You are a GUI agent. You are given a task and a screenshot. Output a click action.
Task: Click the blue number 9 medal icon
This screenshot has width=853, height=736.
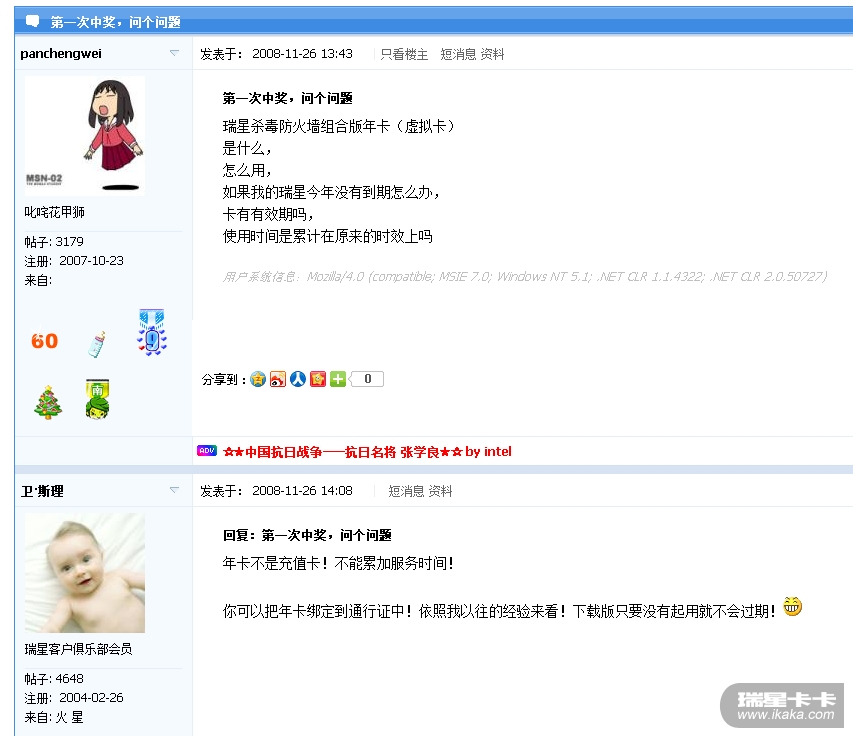pyautogui.click(x=152, y=332)
